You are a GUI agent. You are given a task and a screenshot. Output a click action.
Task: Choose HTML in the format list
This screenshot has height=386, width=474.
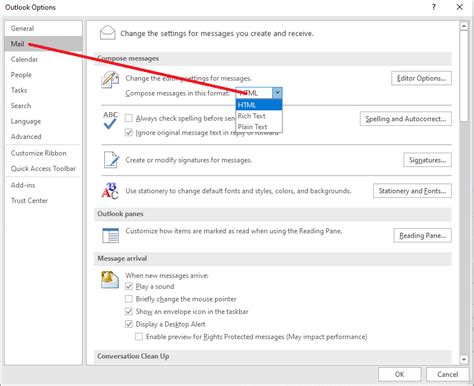[259, 105]
